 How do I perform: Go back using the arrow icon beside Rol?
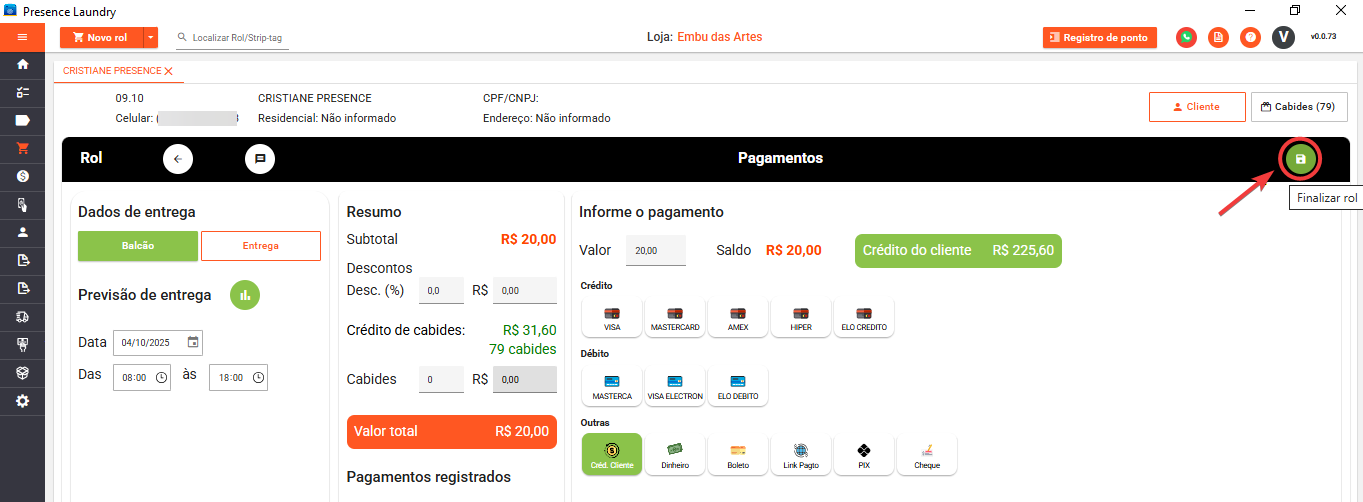[x=178, y=159]
